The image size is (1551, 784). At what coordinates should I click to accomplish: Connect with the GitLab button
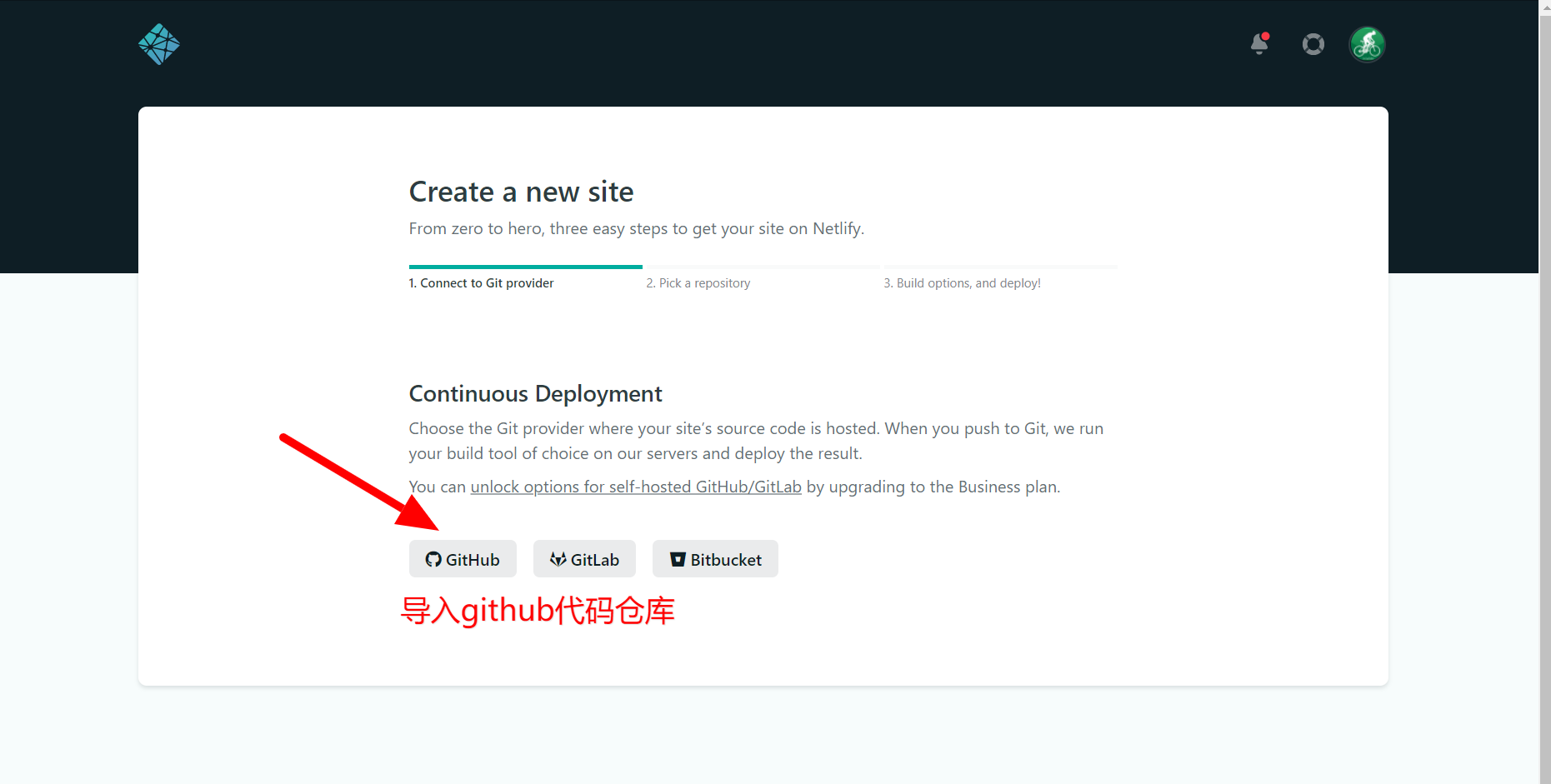click(584, 559)
